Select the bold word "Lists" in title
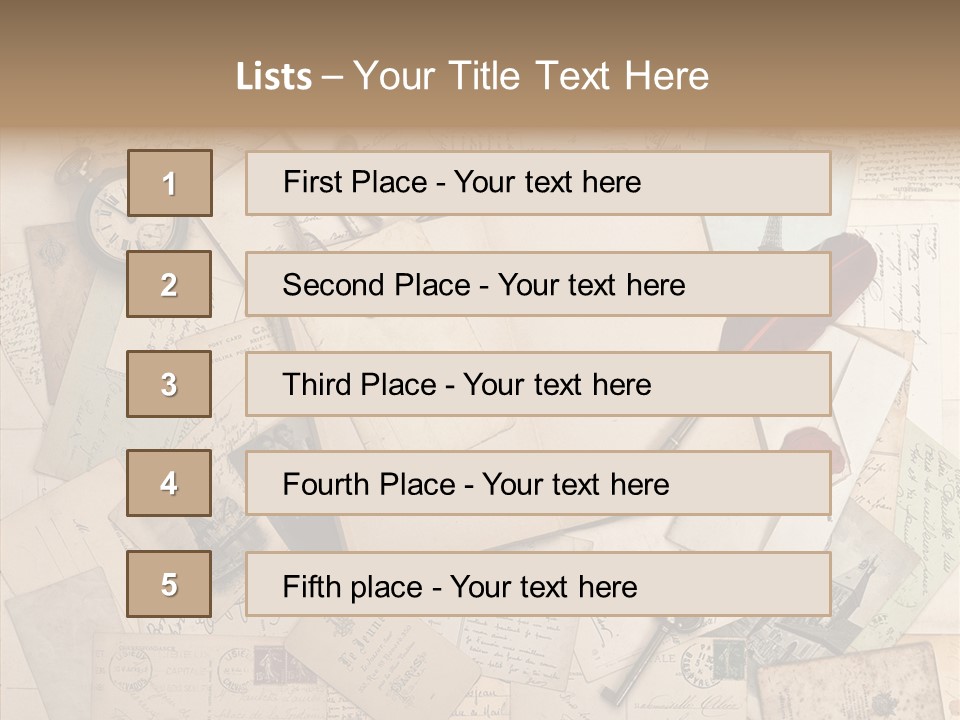This screenshot has height=720, width=960. click(x=273, y=77)
